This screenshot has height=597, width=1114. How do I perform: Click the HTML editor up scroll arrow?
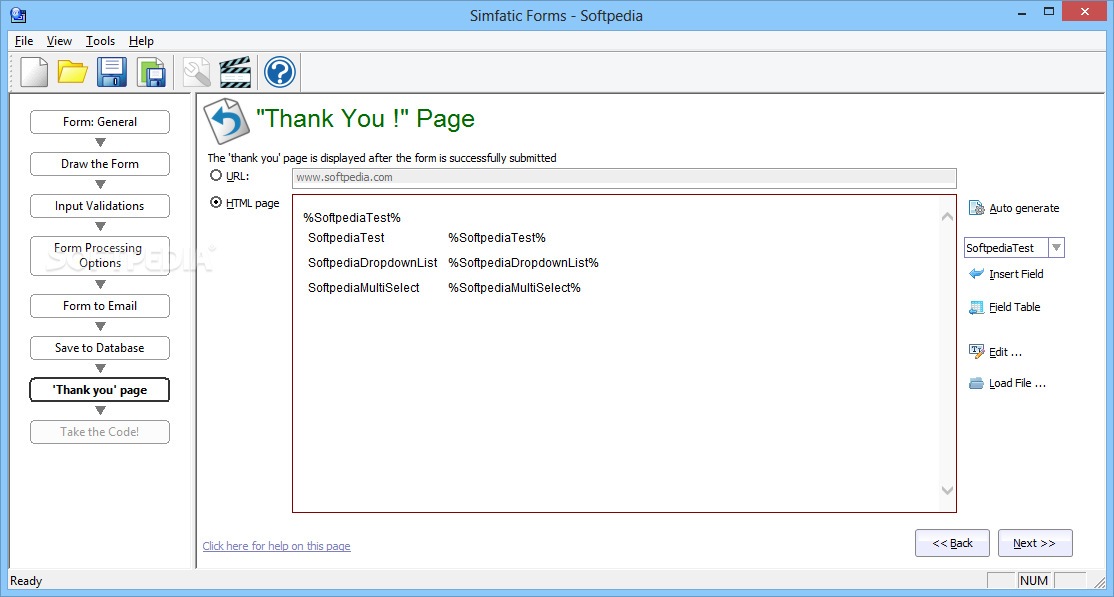click(947, 217)
